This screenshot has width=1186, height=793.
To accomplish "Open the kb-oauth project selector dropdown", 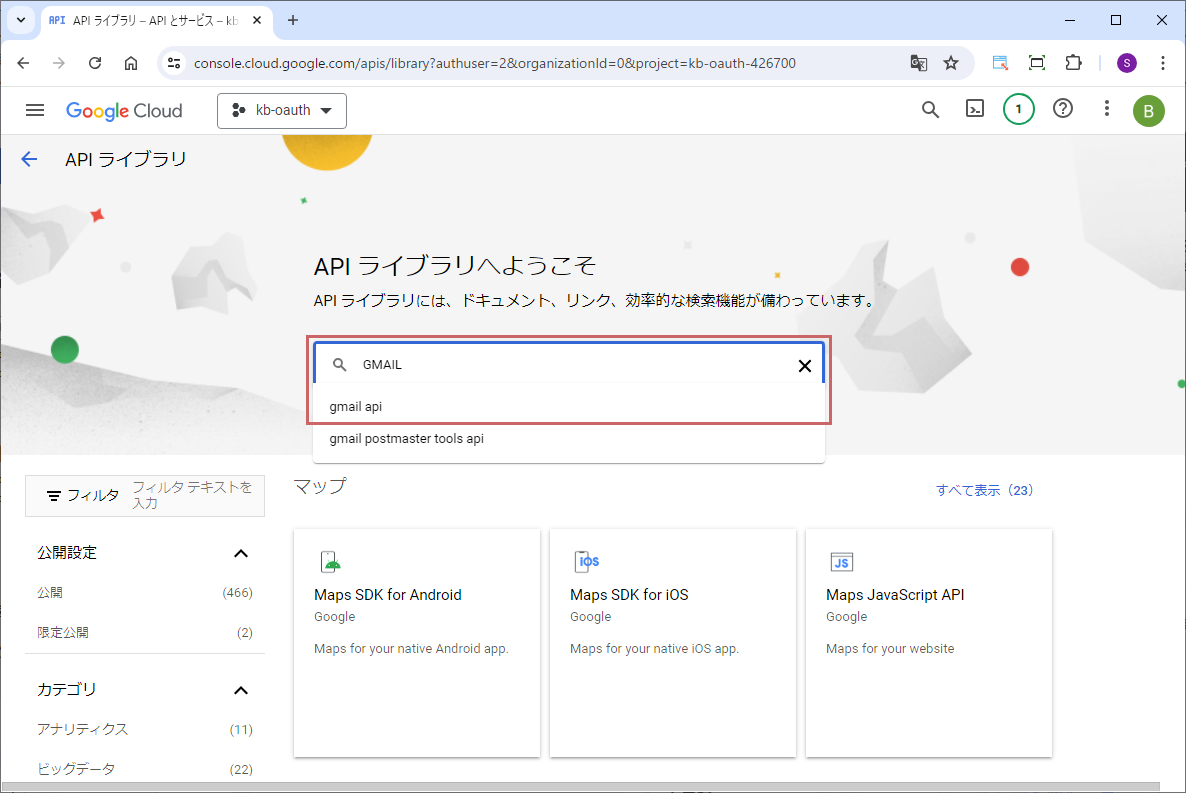I will pos(282,111).
